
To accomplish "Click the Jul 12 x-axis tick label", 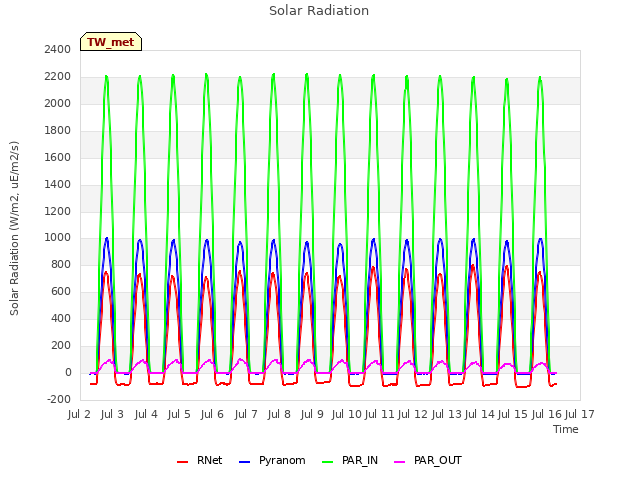I will click(413, 414).
